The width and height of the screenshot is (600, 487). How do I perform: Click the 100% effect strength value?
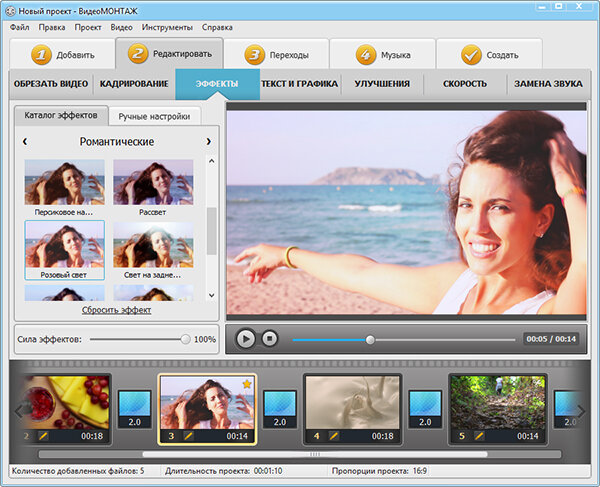pyautogui.click(x=205, y=339)
